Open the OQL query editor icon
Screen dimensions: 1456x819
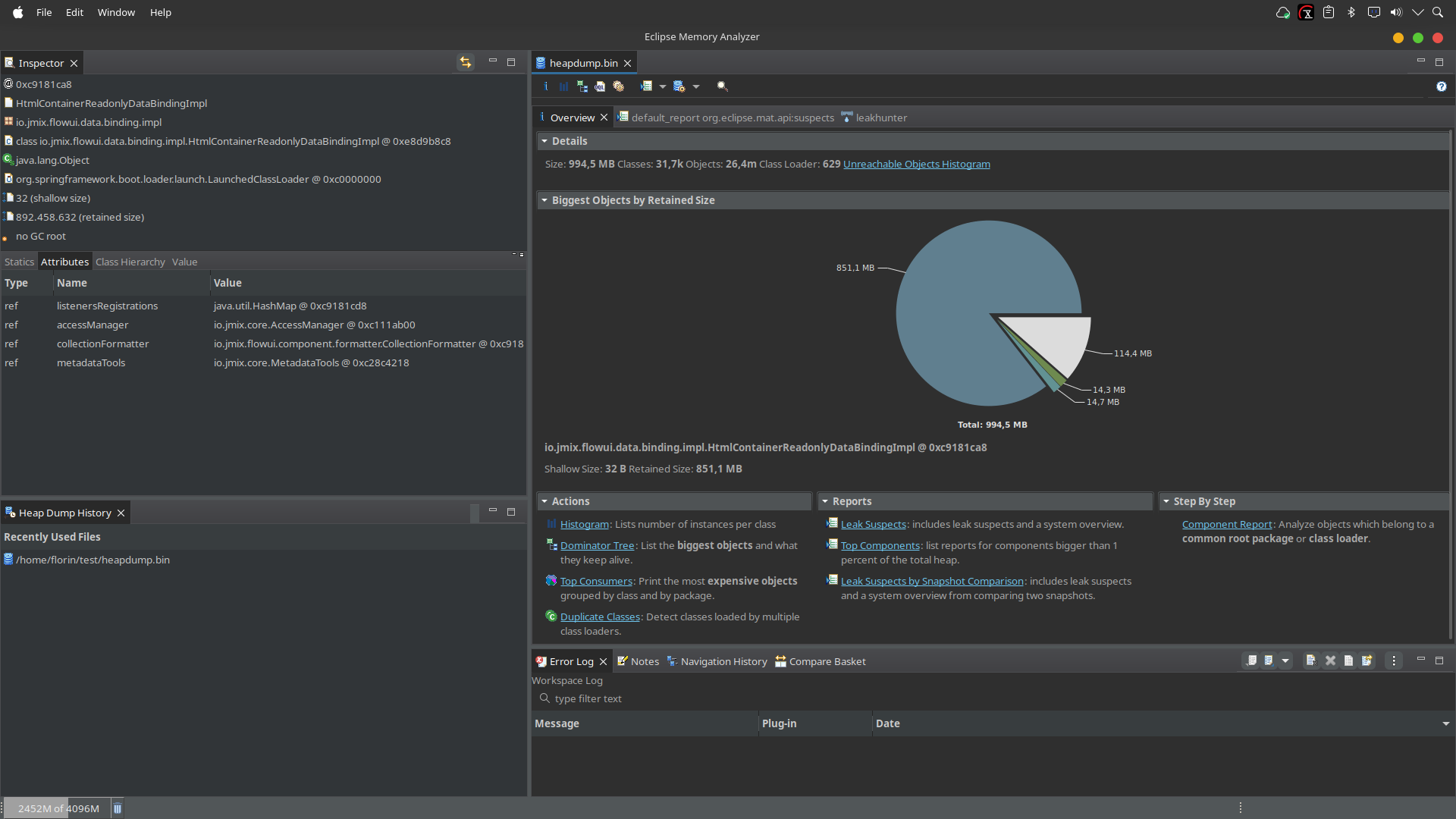coord(600,86)
